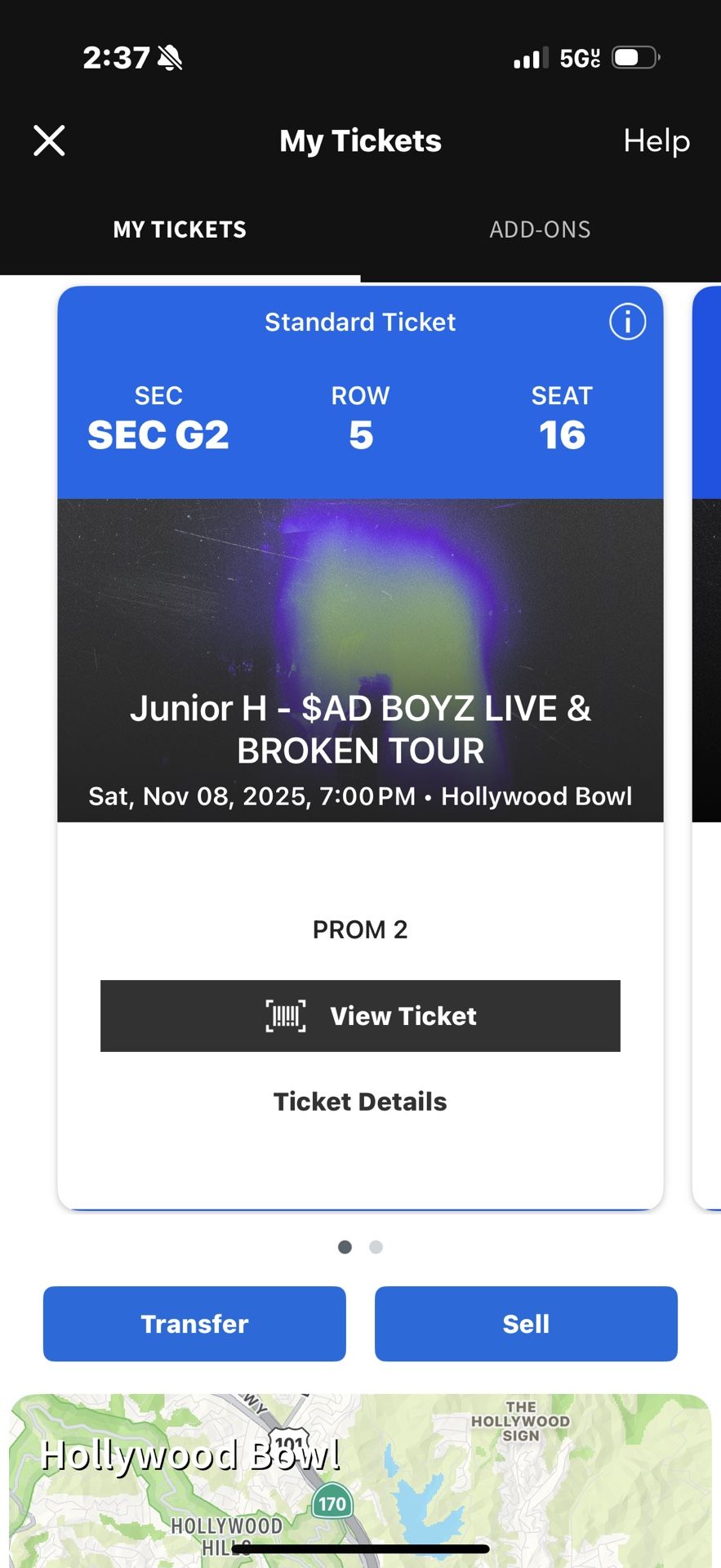Switch to the MY TICKETS tab
The width and height of the screenshot is (721, 1568).
[180, 229]
